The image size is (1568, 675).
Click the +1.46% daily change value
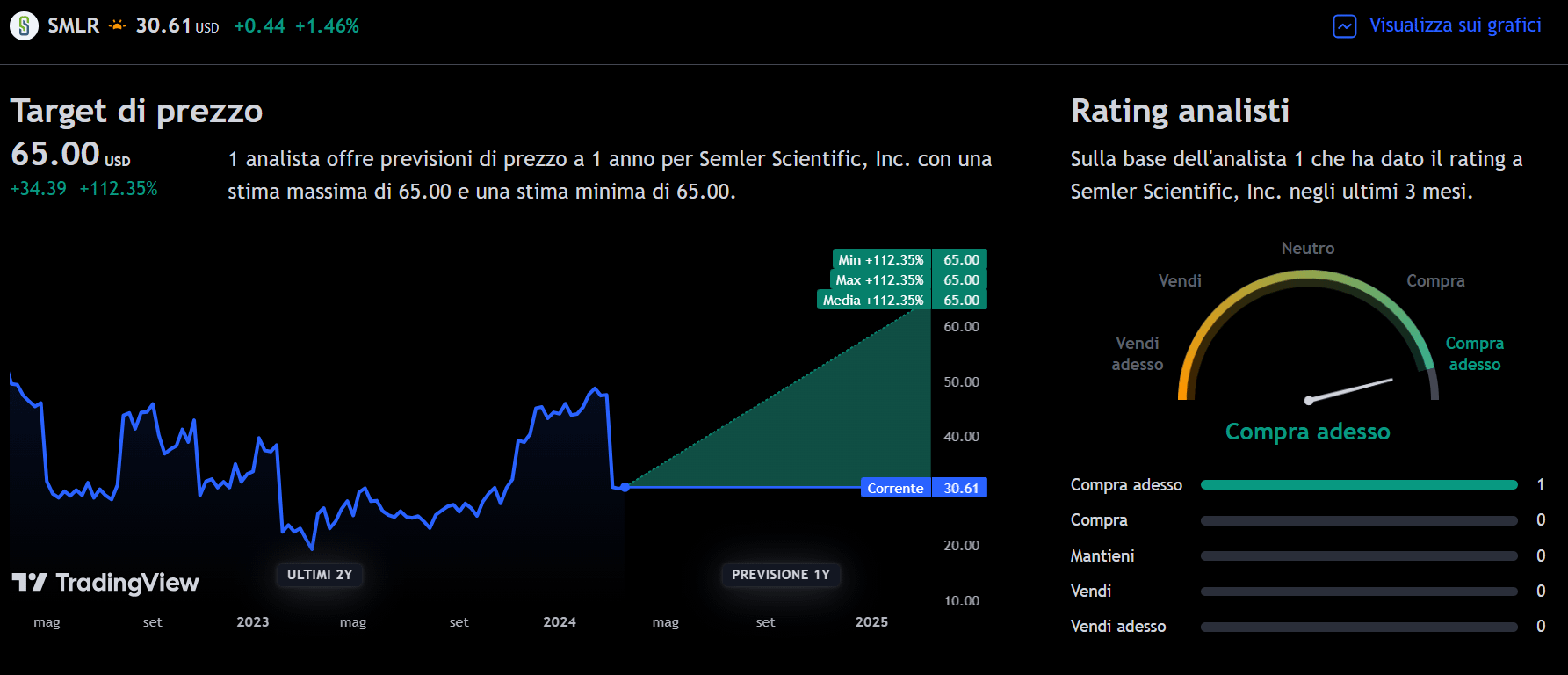tap(327, 26)
